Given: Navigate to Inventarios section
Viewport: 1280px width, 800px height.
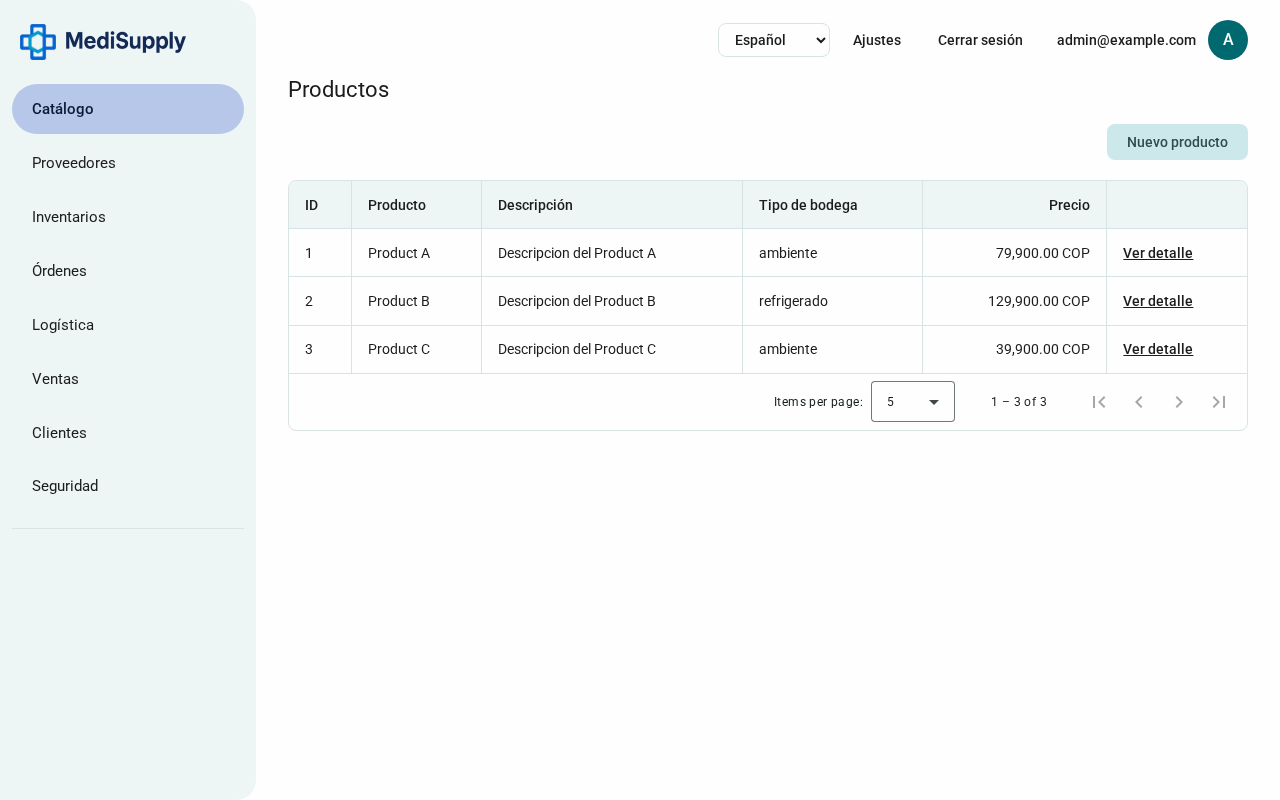Looking at the screenshot, I should [128, 217].
